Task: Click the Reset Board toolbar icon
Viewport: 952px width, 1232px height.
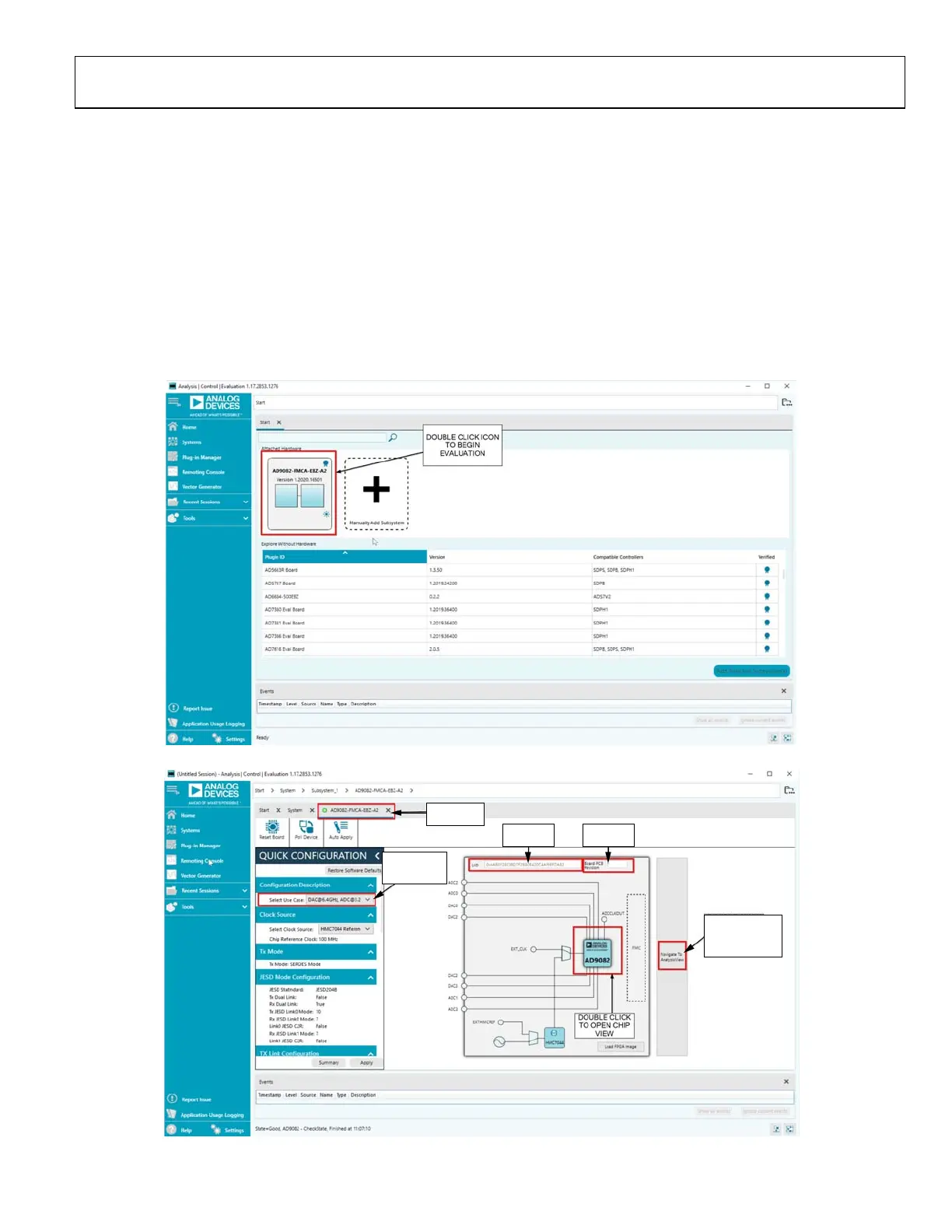Action: (x=272, y=830)
